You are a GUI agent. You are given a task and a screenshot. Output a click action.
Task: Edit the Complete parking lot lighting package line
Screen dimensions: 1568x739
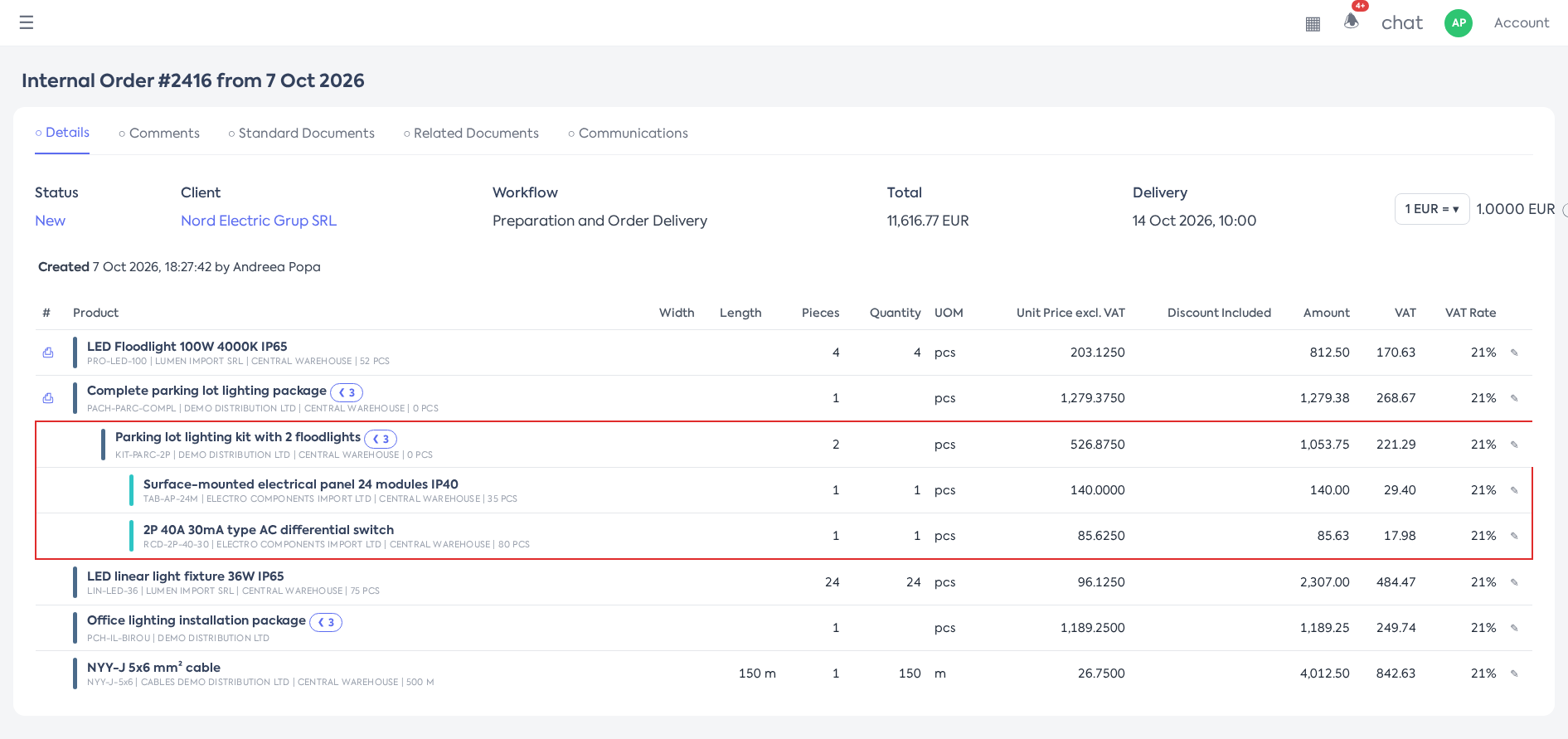[x=1514, y=398]
